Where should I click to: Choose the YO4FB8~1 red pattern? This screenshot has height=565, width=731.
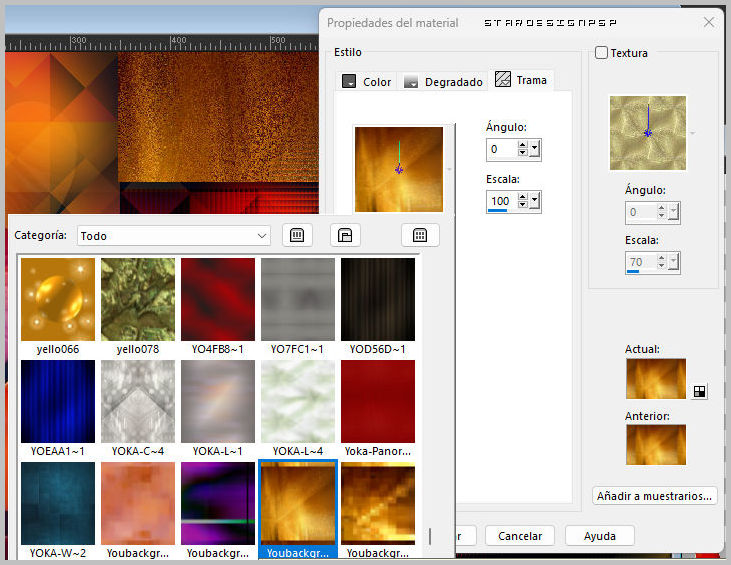(x=218, y=299)
